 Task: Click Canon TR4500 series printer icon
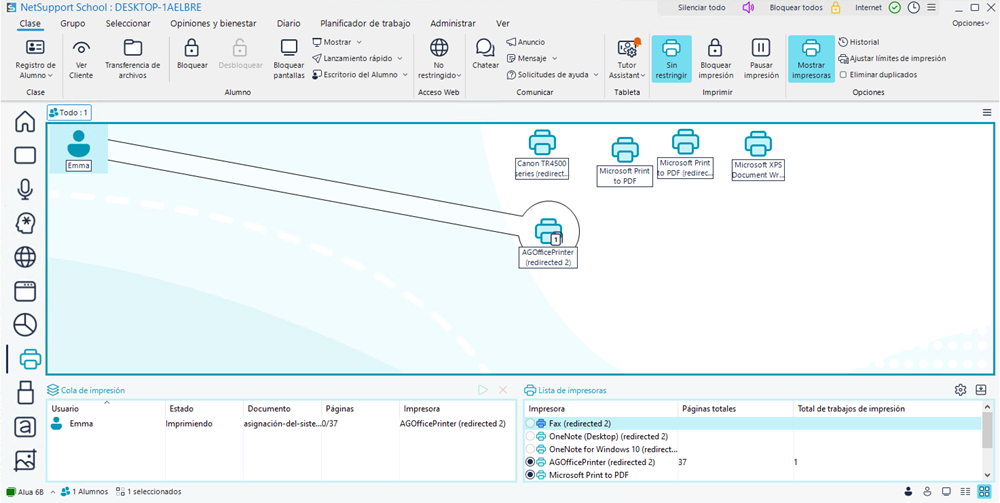542,143
